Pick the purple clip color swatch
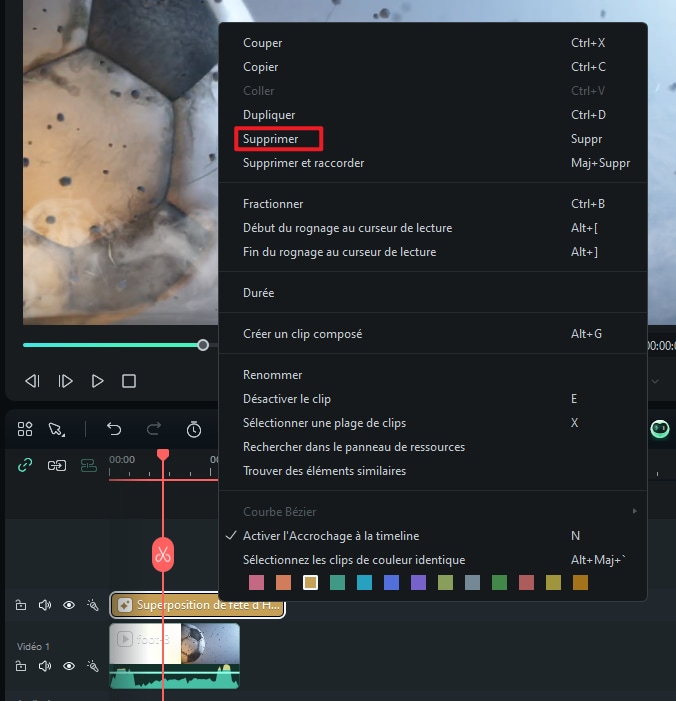The width and height of the screenshot is (676, 701). tap(418, 583)
